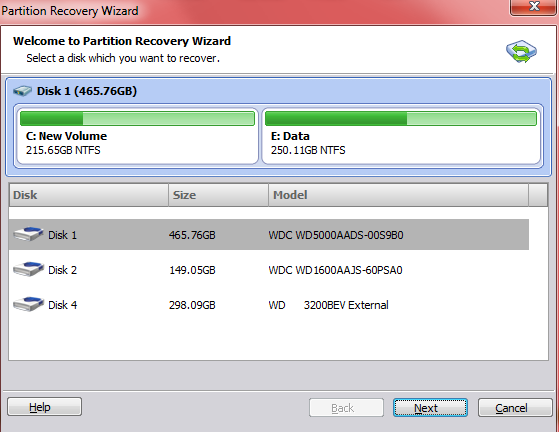Viewport: 559px width, 432px height.
Task: Click the Partition Recovery wizard logo icon
Action: 521,51
